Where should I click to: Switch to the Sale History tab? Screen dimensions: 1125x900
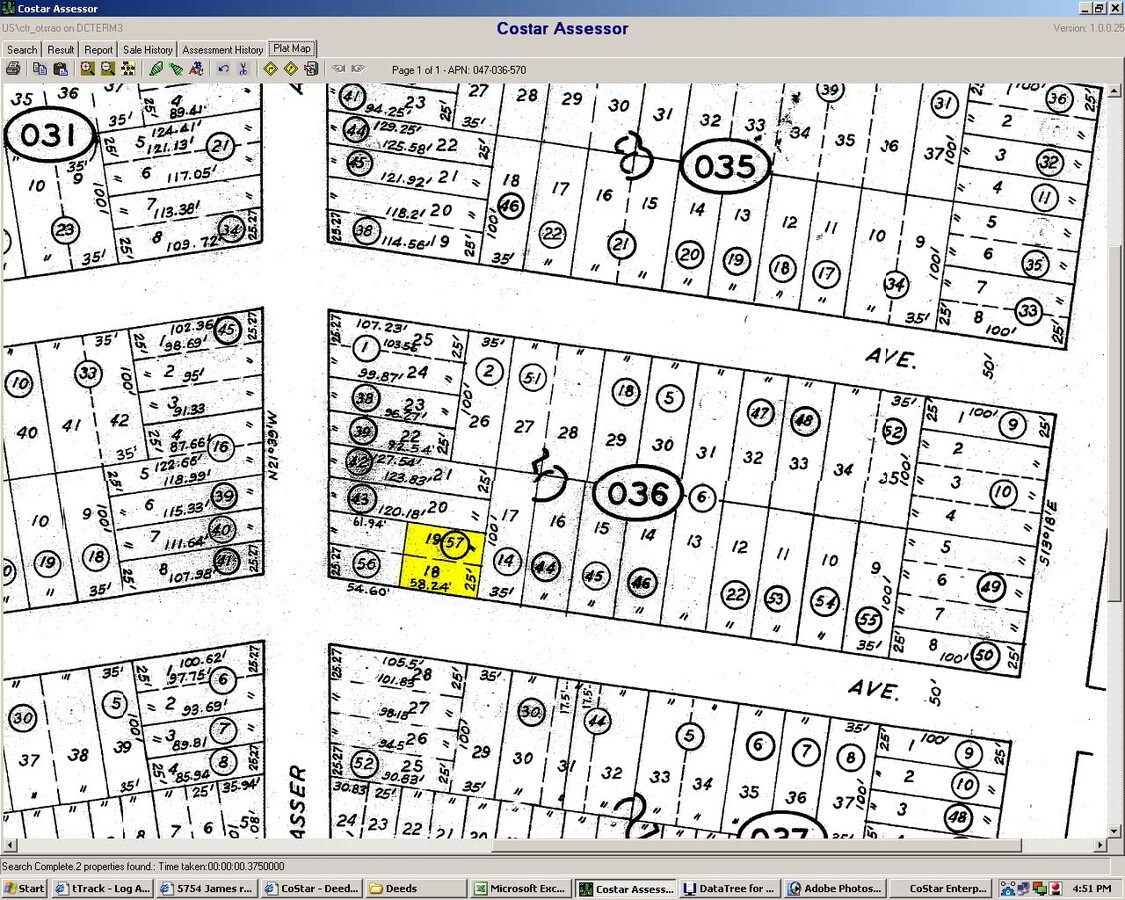pos(147,49)
